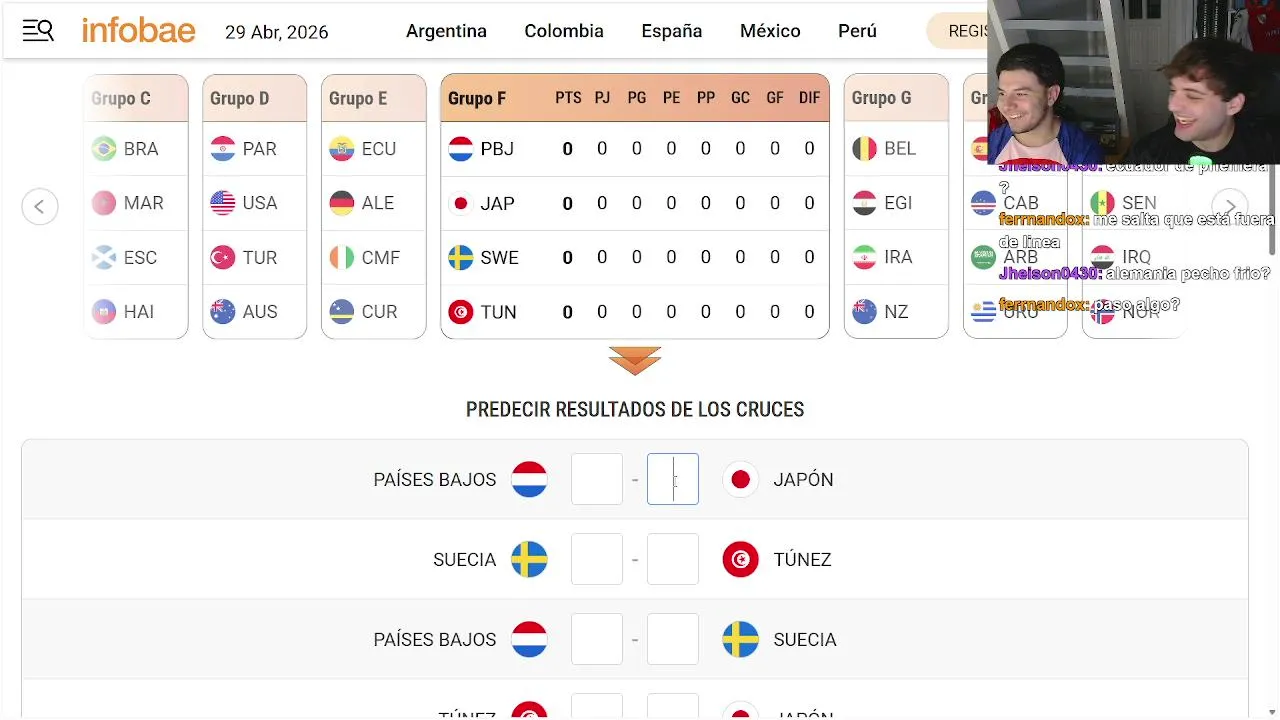Click Túnez score field versus Suecia
1280x720 pixels.
pos(673,560)
